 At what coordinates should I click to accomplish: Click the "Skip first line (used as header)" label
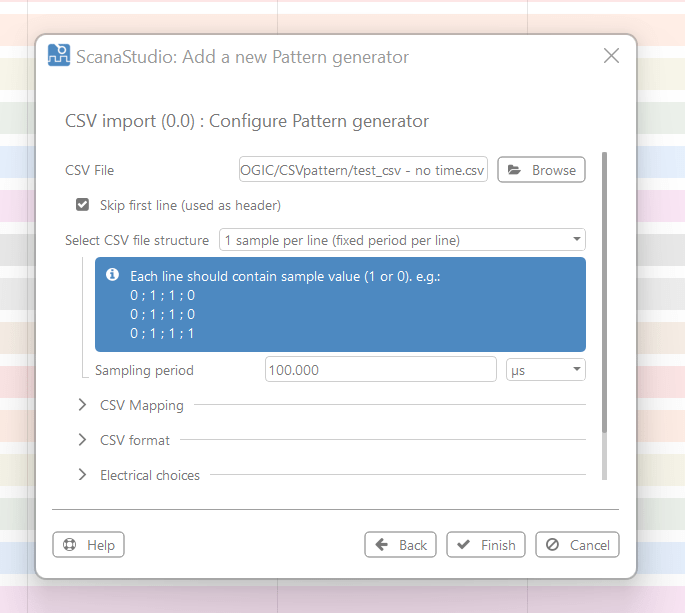(190, 205)
